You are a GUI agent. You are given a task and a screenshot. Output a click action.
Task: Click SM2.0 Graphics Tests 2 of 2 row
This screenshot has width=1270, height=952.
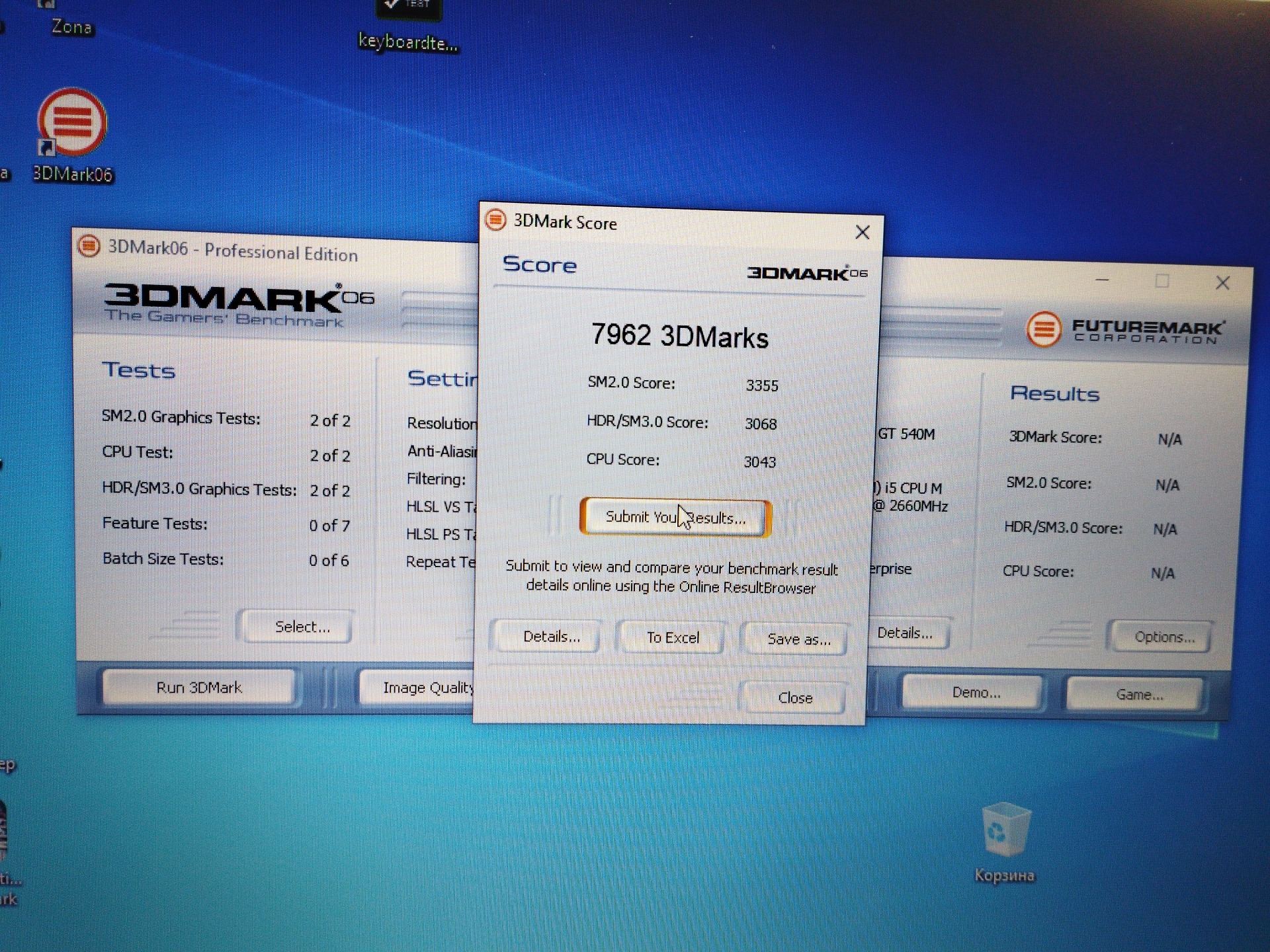226,418
